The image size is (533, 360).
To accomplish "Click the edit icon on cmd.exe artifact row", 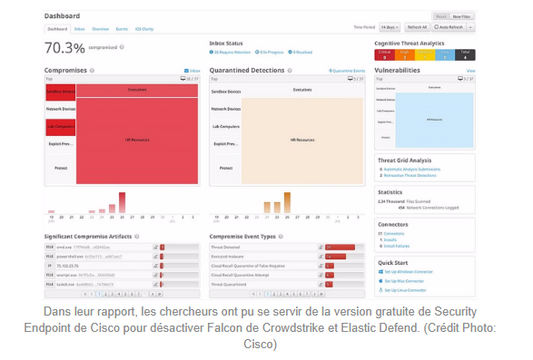I will pos(155,247).
